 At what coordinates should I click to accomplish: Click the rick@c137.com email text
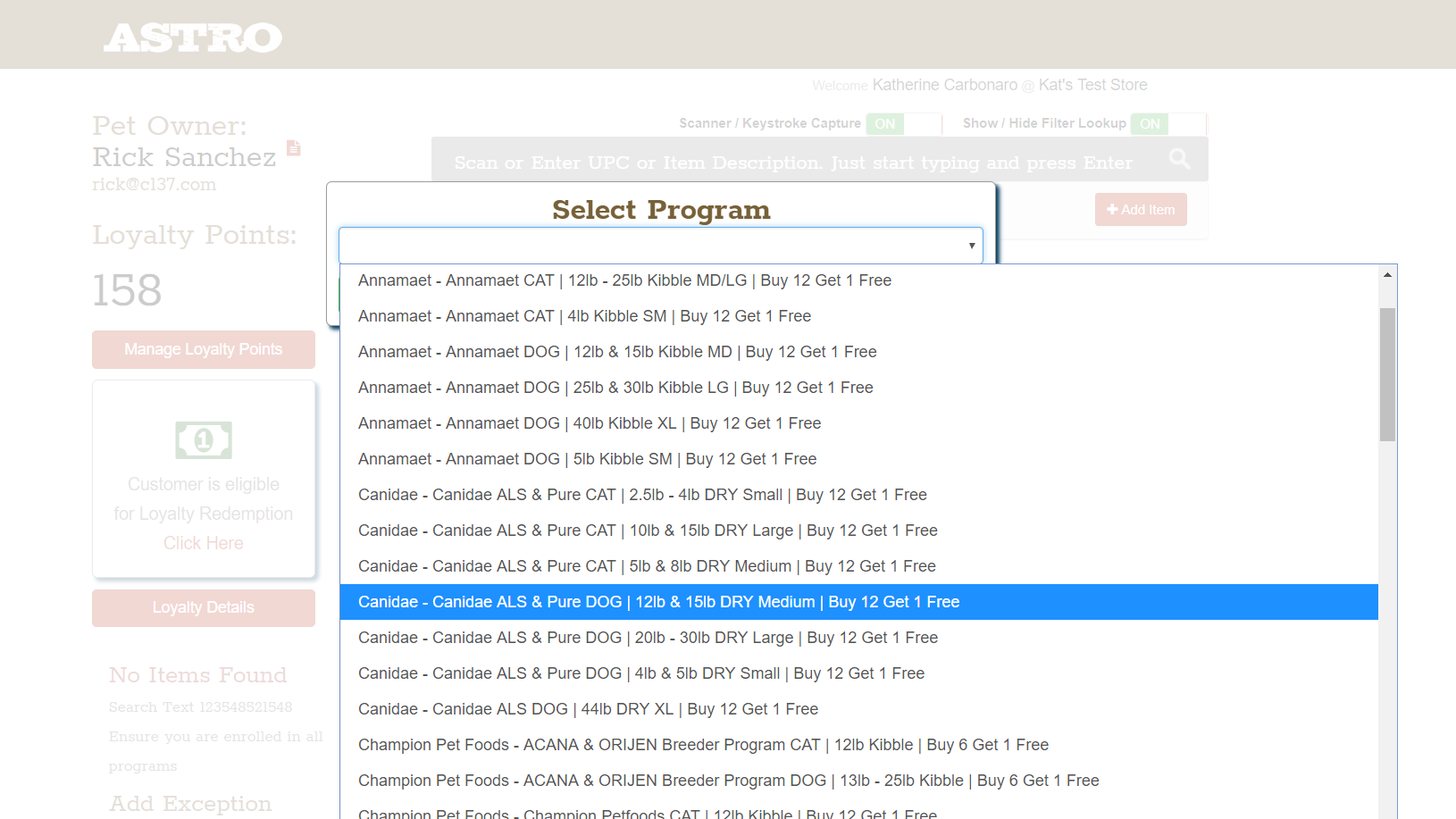[154, 184]
